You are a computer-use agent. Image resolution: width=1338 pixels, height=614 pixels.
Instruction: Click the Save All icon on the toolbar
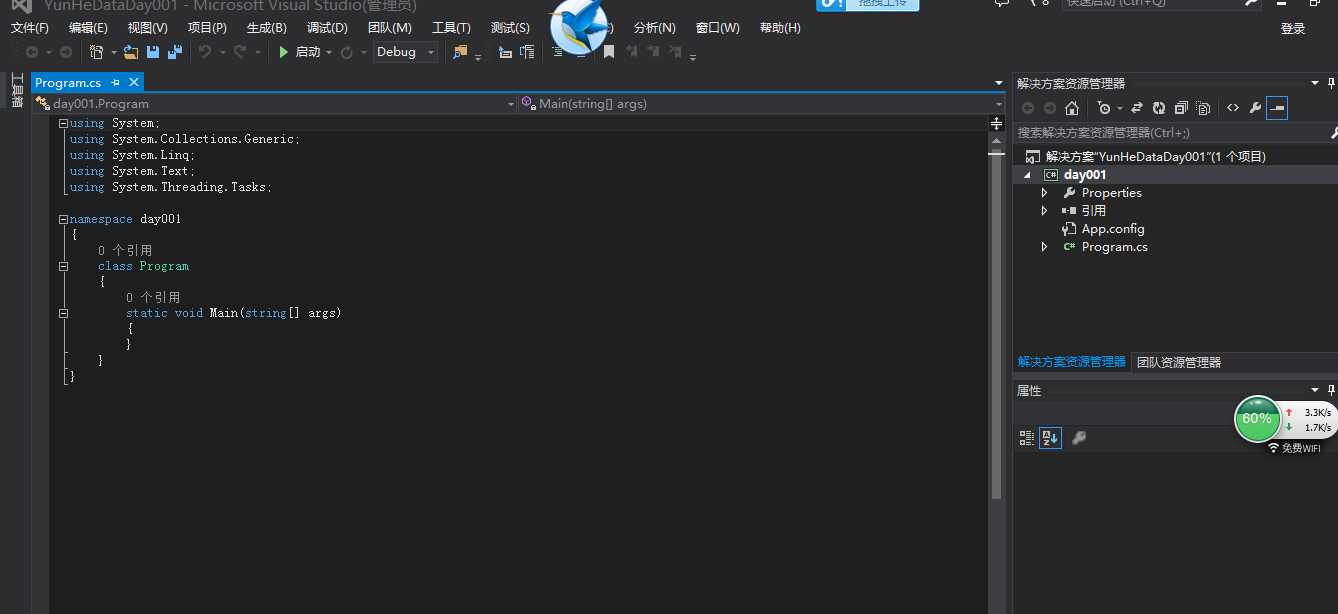click(x=174, y=51)
